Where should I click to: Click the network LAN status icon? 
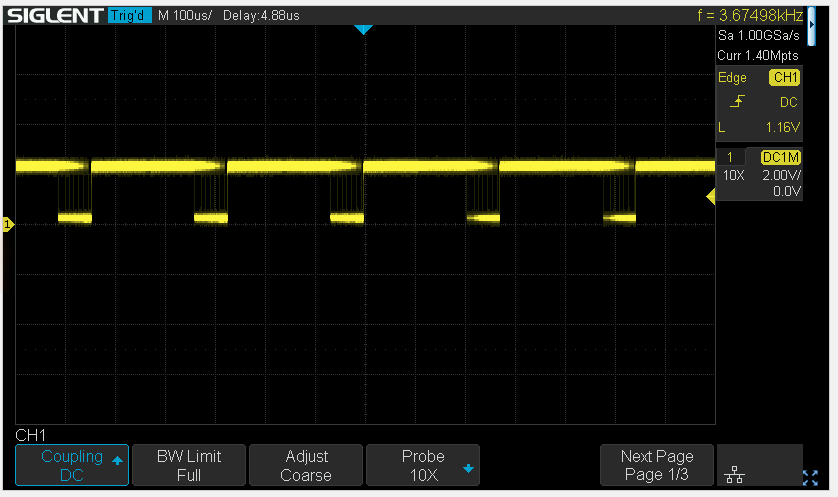click(x=734, y=474)
